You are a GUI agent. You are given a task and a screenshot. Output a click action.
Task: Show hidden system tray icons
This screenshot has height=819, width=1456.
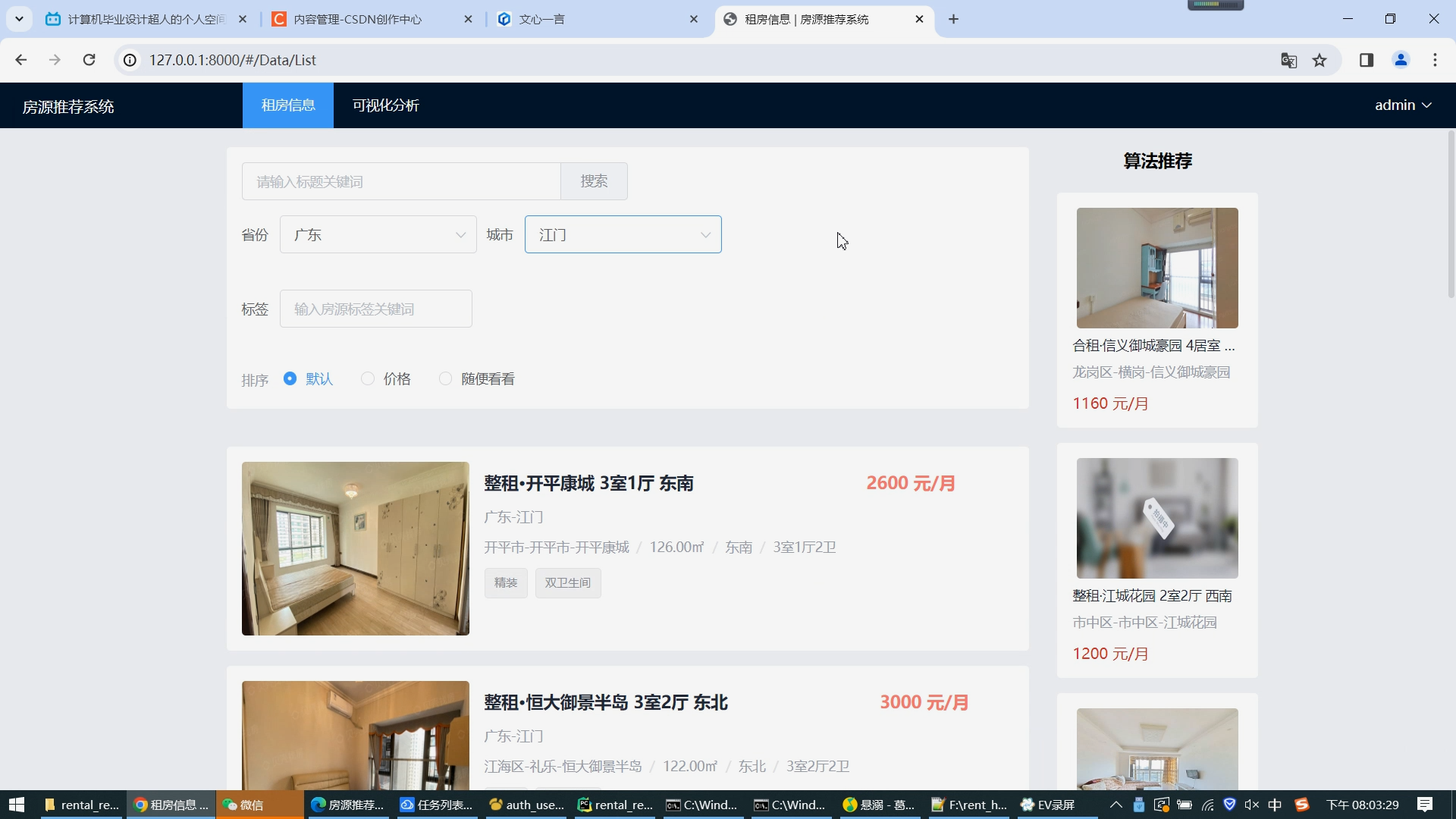coord(1116,805)
